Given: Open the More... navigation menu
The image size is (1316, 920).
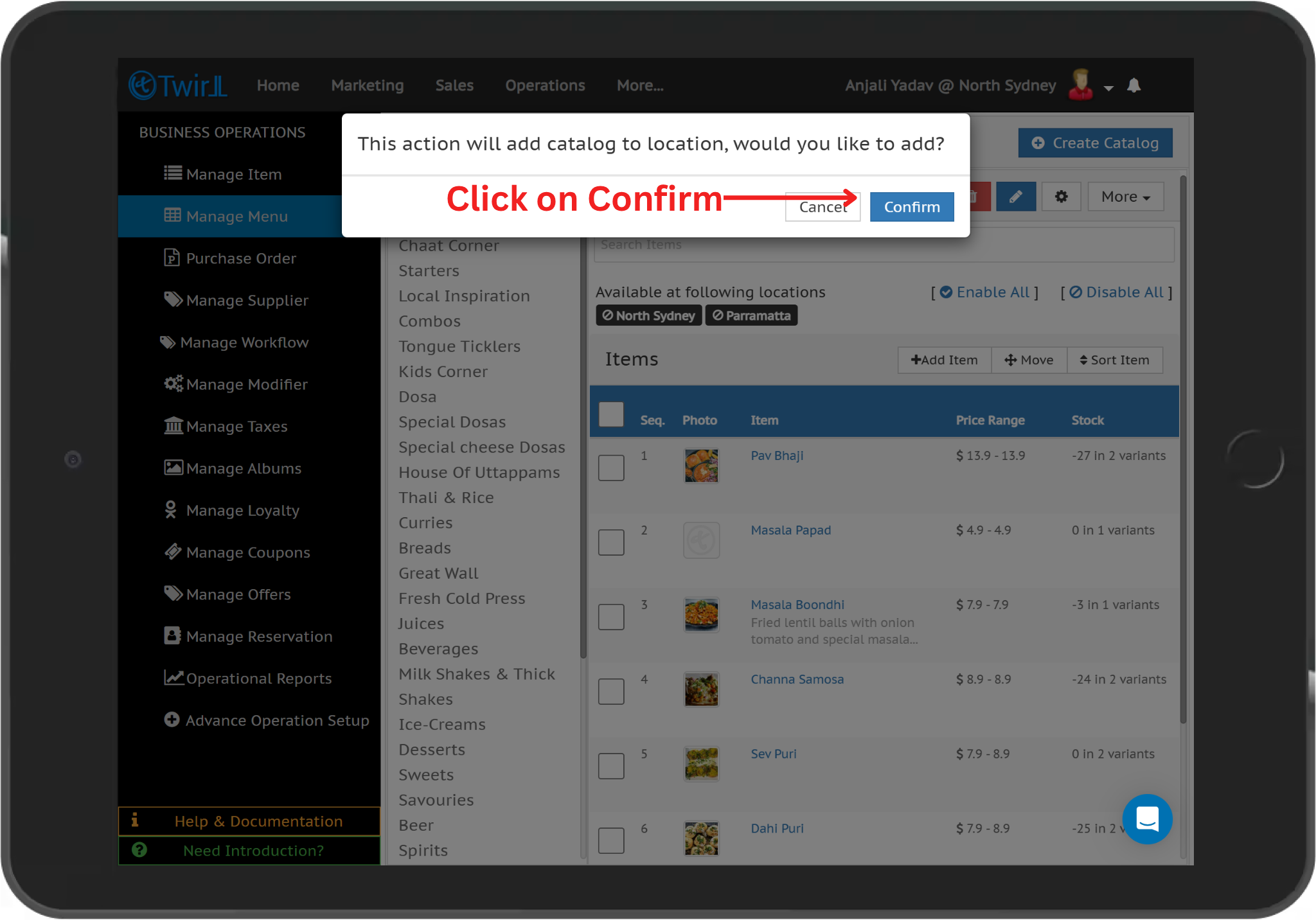Looking at the screenshot, I should (640, 85).
